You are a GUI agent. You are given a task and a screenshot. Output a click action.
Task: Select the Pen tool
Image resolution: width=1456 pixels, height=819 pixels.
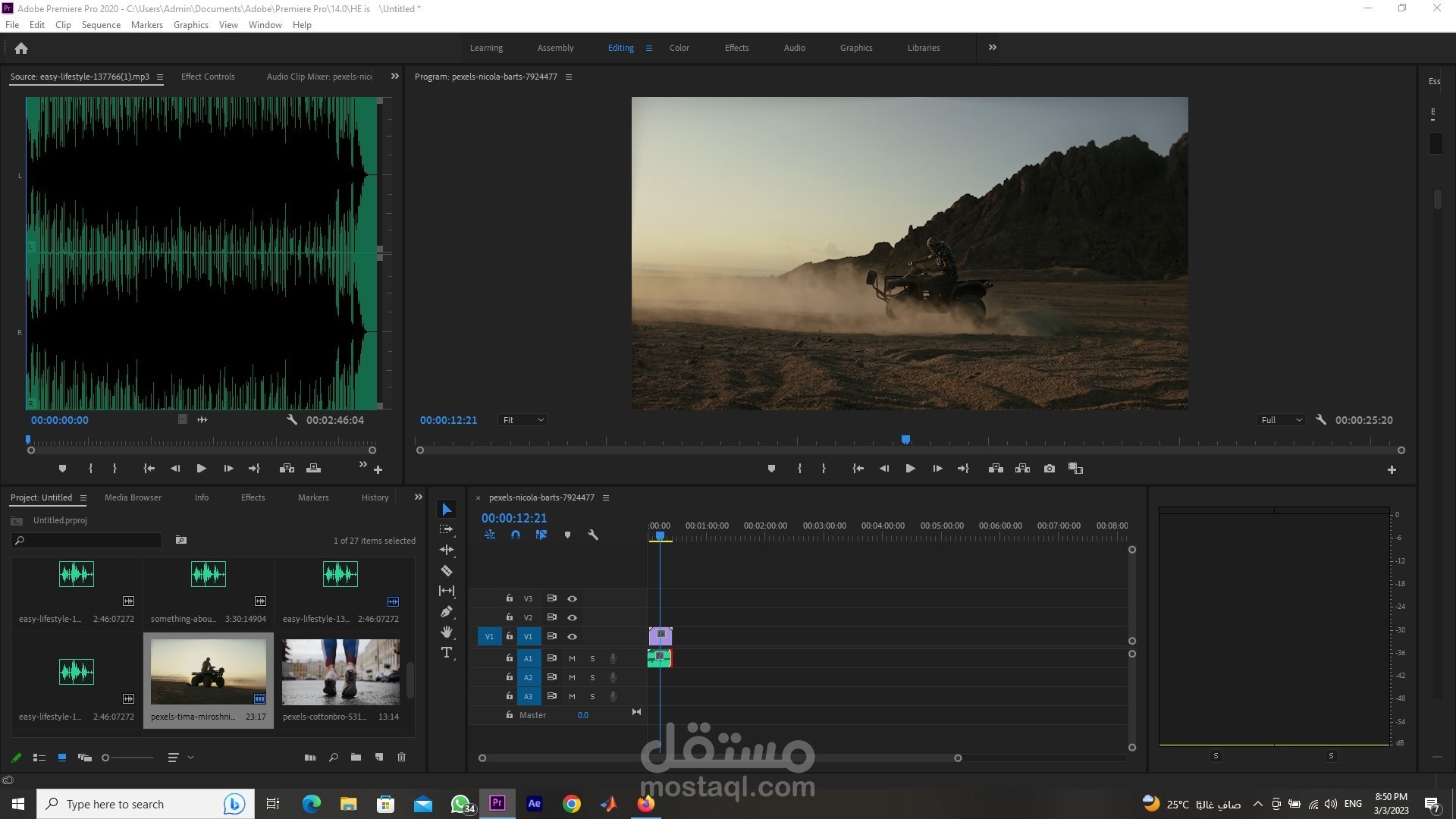[x=447, y=611]
